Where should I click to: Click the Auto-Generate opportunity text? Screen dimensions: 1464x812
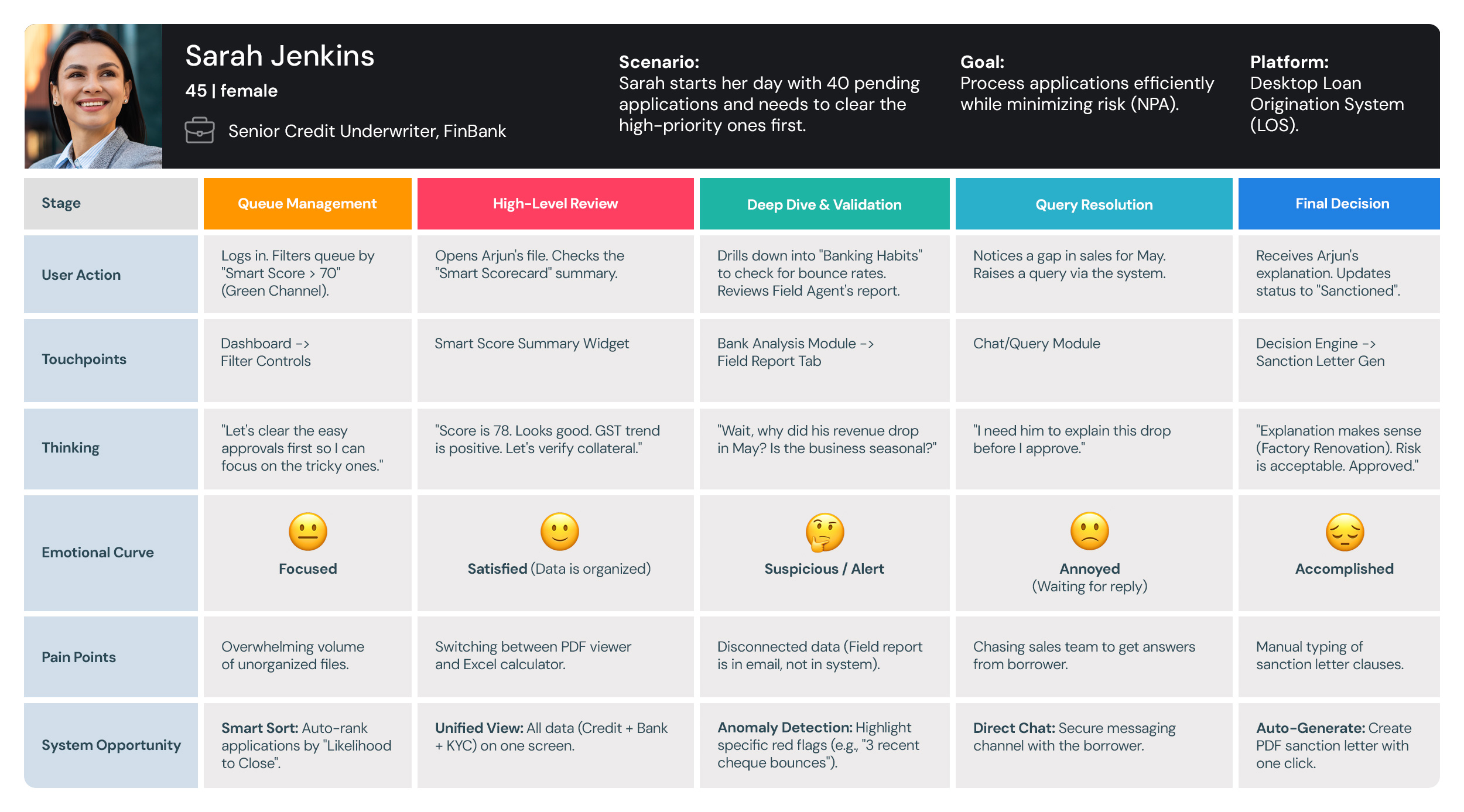pos(1333,745)
